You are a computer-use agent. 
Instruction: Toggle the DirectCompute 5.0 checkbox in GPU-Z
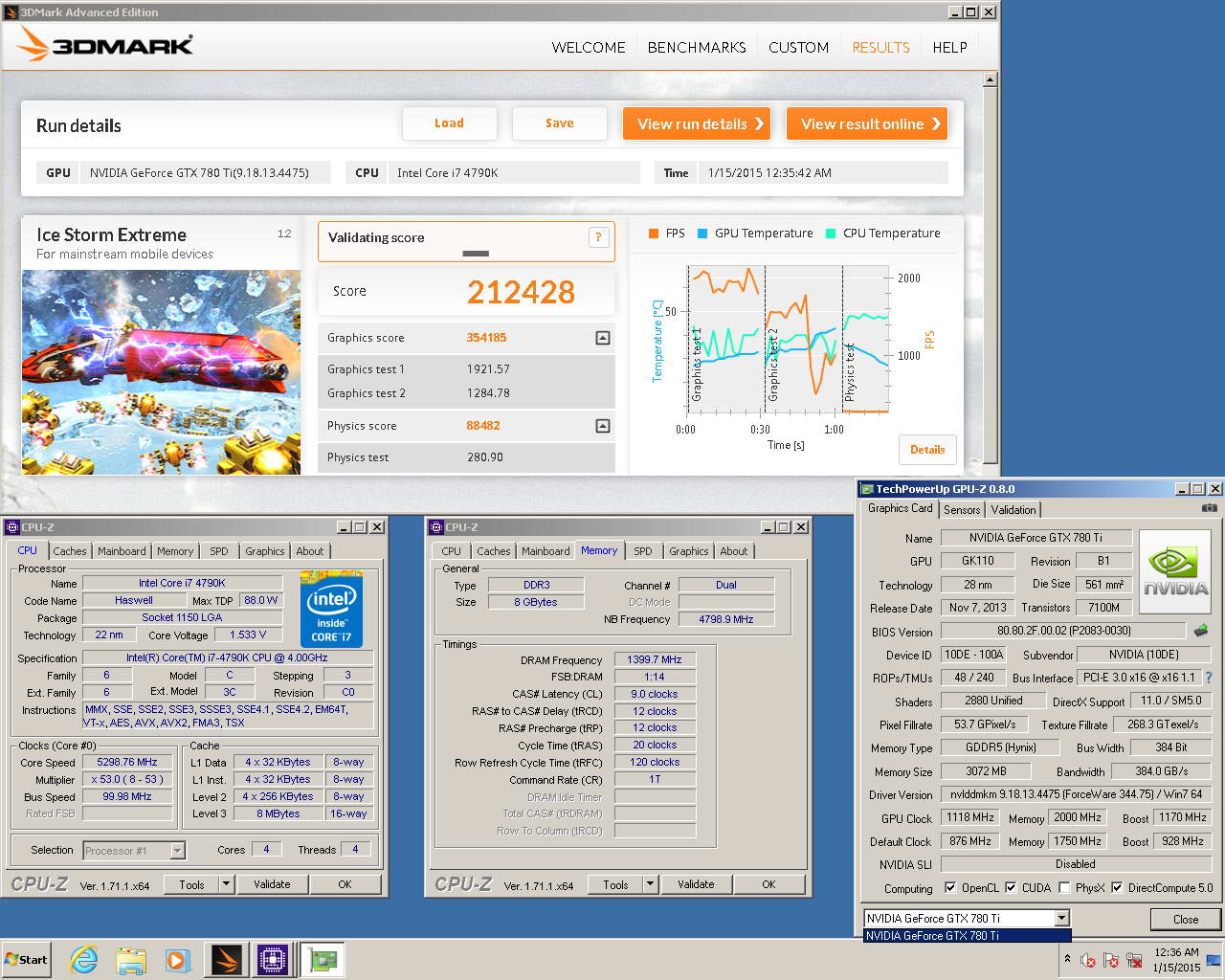pos(1117,887)
